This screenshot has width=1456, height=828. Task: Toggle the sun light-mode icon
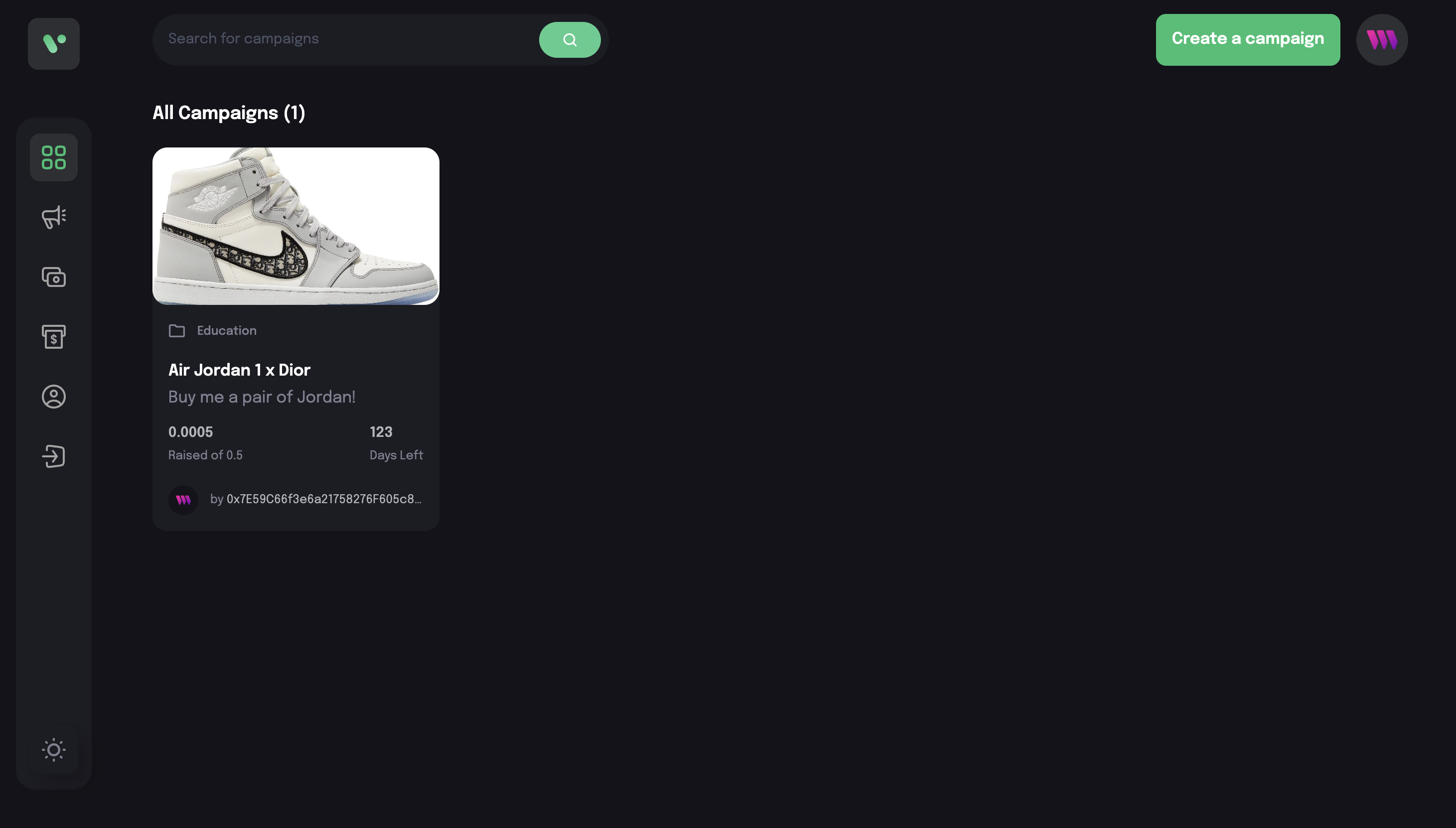(x=53, y=749)
